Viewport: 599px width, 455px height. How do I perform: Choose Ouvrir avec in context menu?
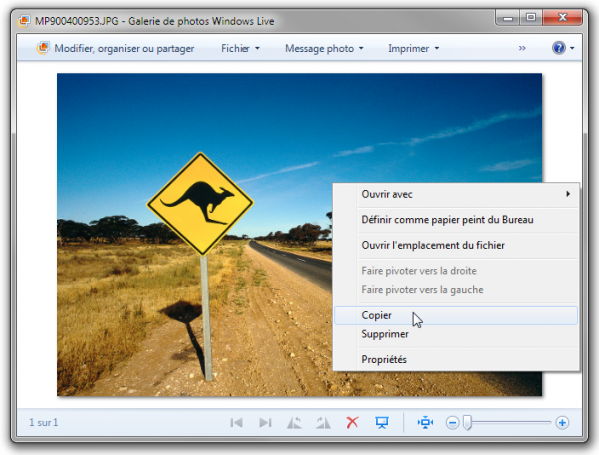point(456,194)
